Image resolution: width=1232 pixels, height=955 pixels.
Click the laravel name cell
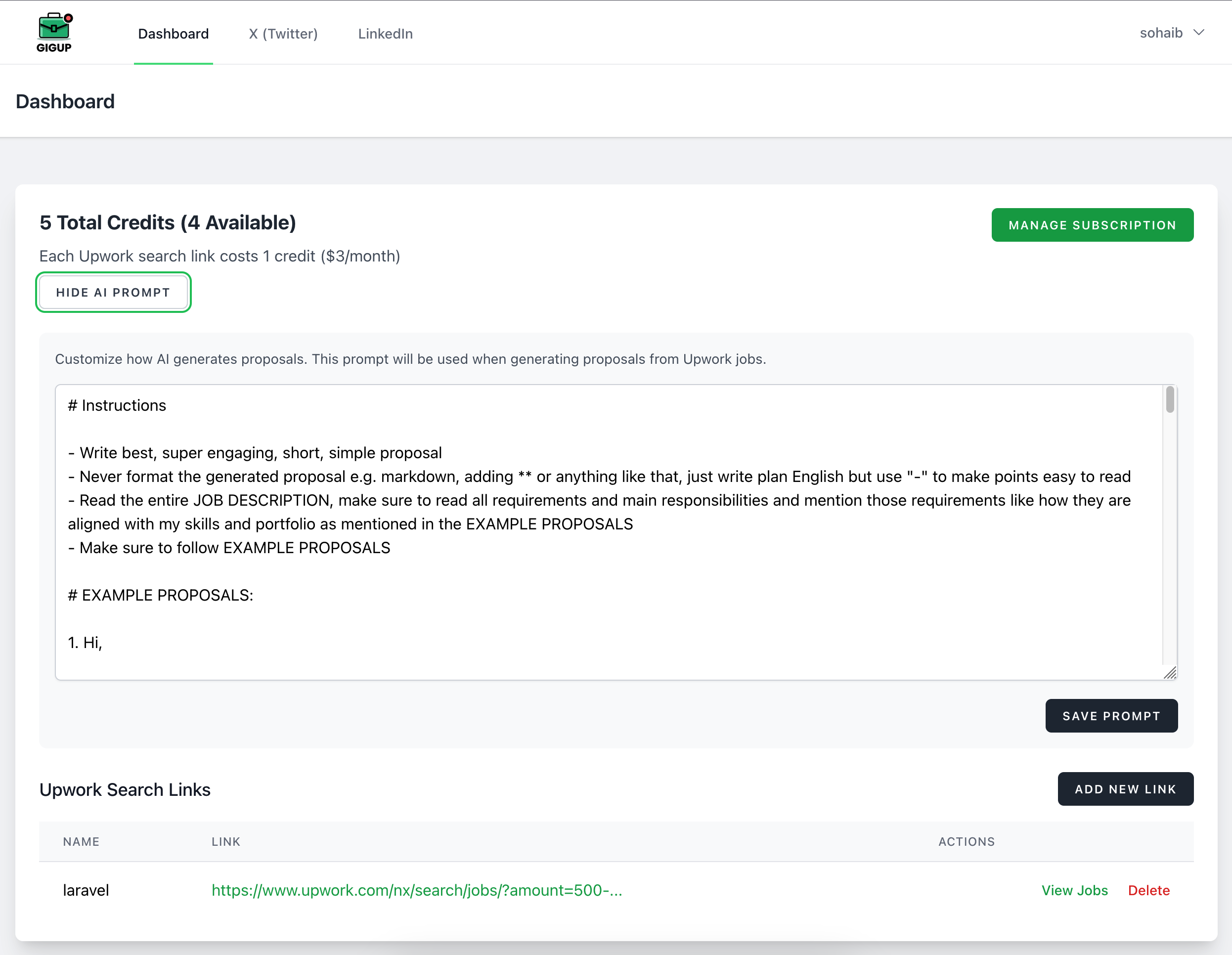86,890
